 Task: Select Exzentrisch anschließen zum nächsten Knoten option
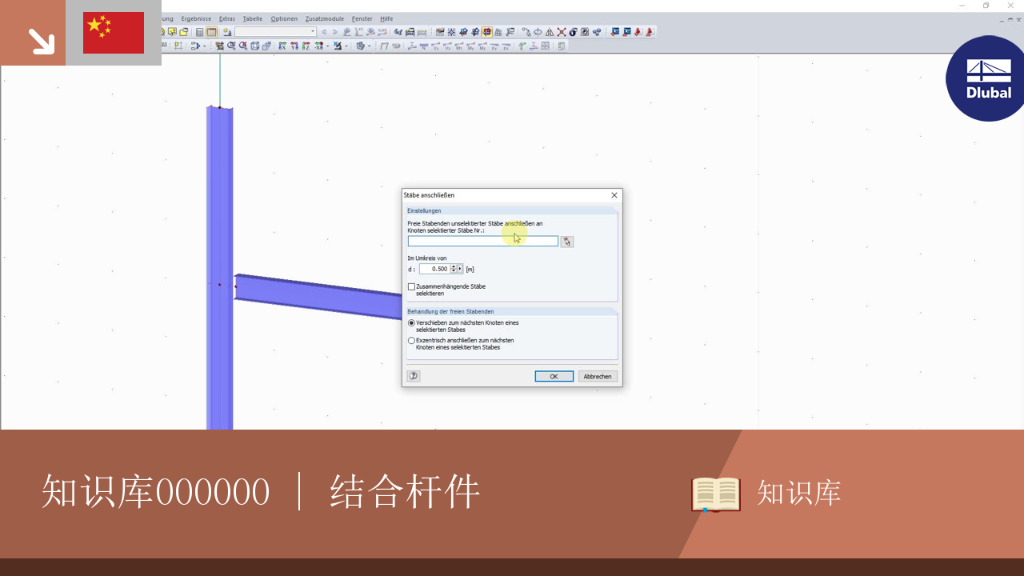click(411, 340)
